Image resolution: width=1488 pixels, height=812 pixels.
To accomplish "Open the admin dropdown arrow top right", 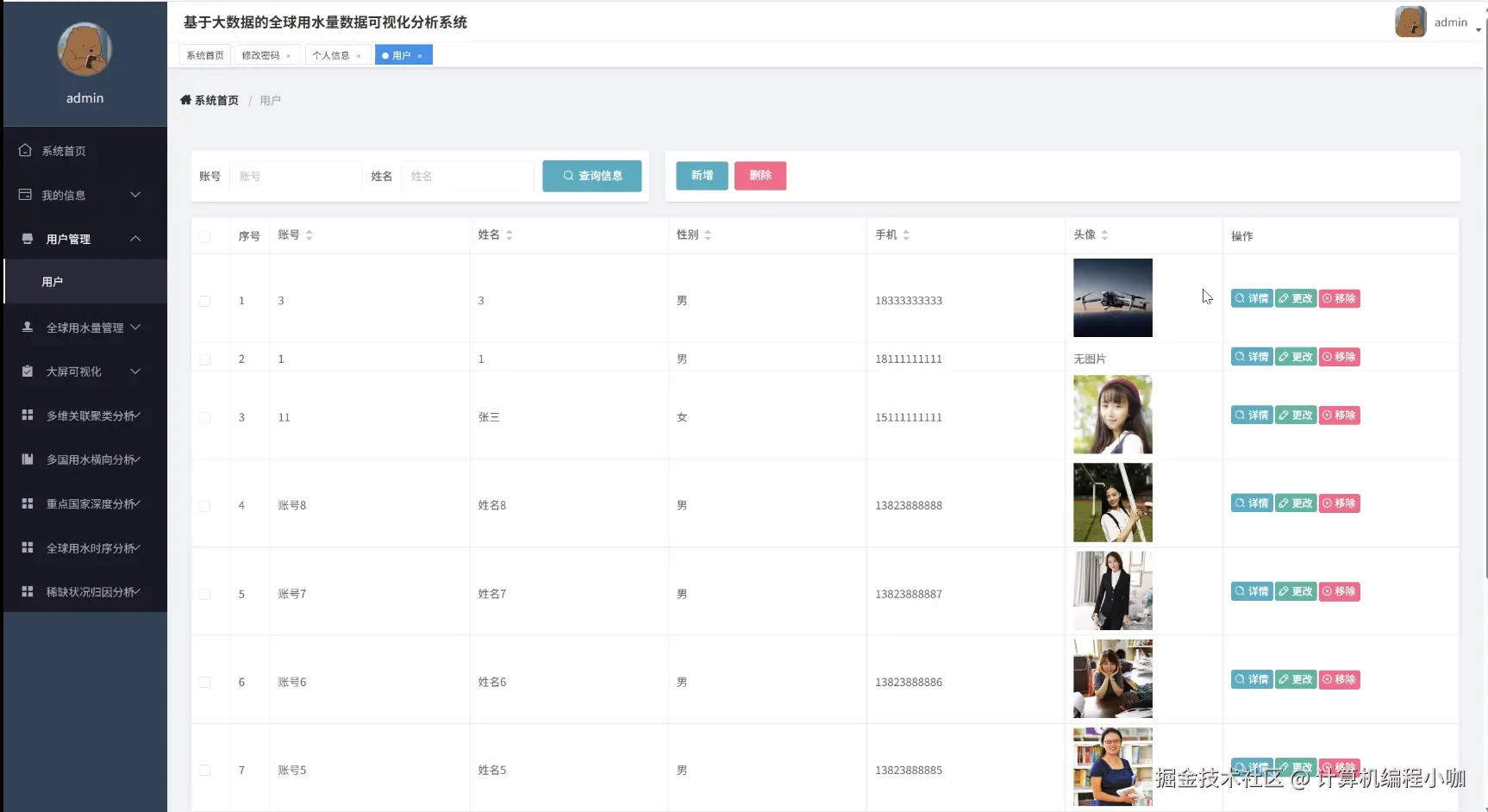I will click(1478, 29).
